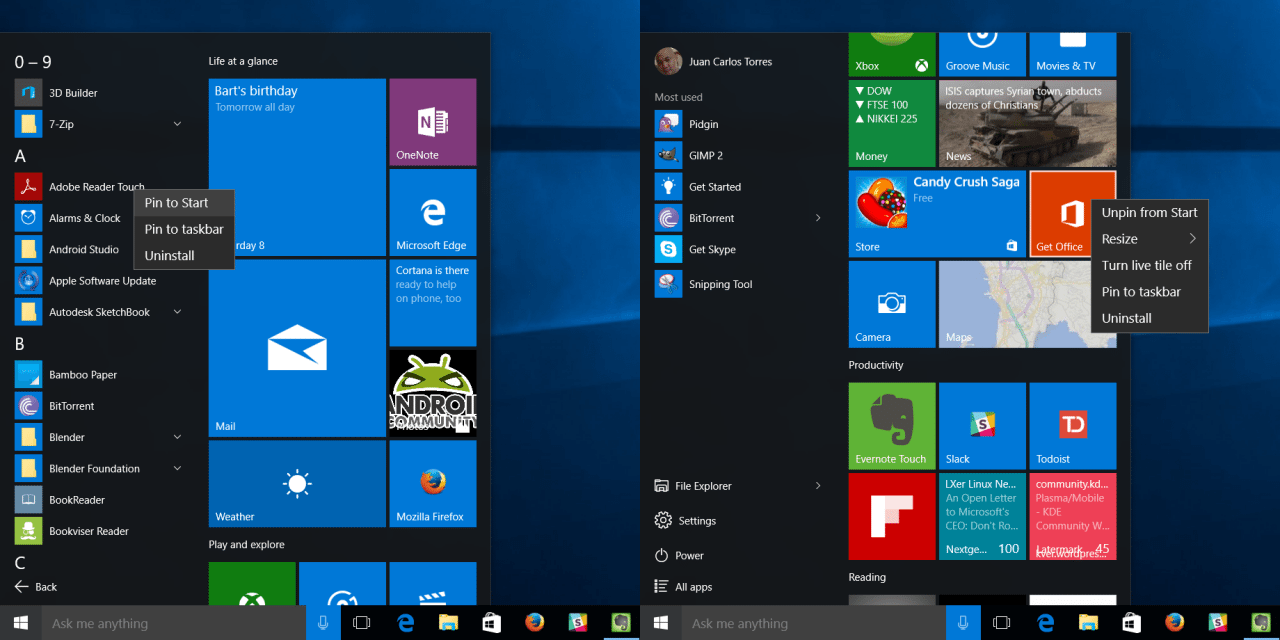Click the Android Studio folder icon

28,249
